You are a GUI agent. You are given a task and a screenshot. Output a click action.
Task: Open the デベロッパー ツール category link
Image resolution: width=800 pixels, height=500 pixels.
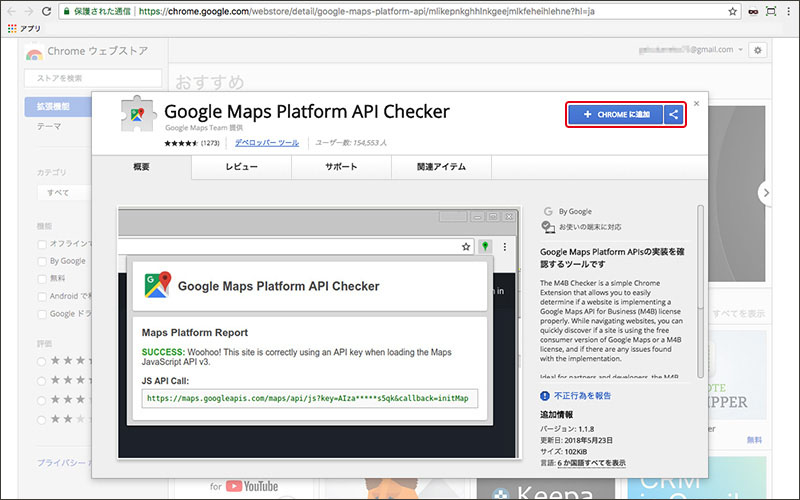[267, 143]
